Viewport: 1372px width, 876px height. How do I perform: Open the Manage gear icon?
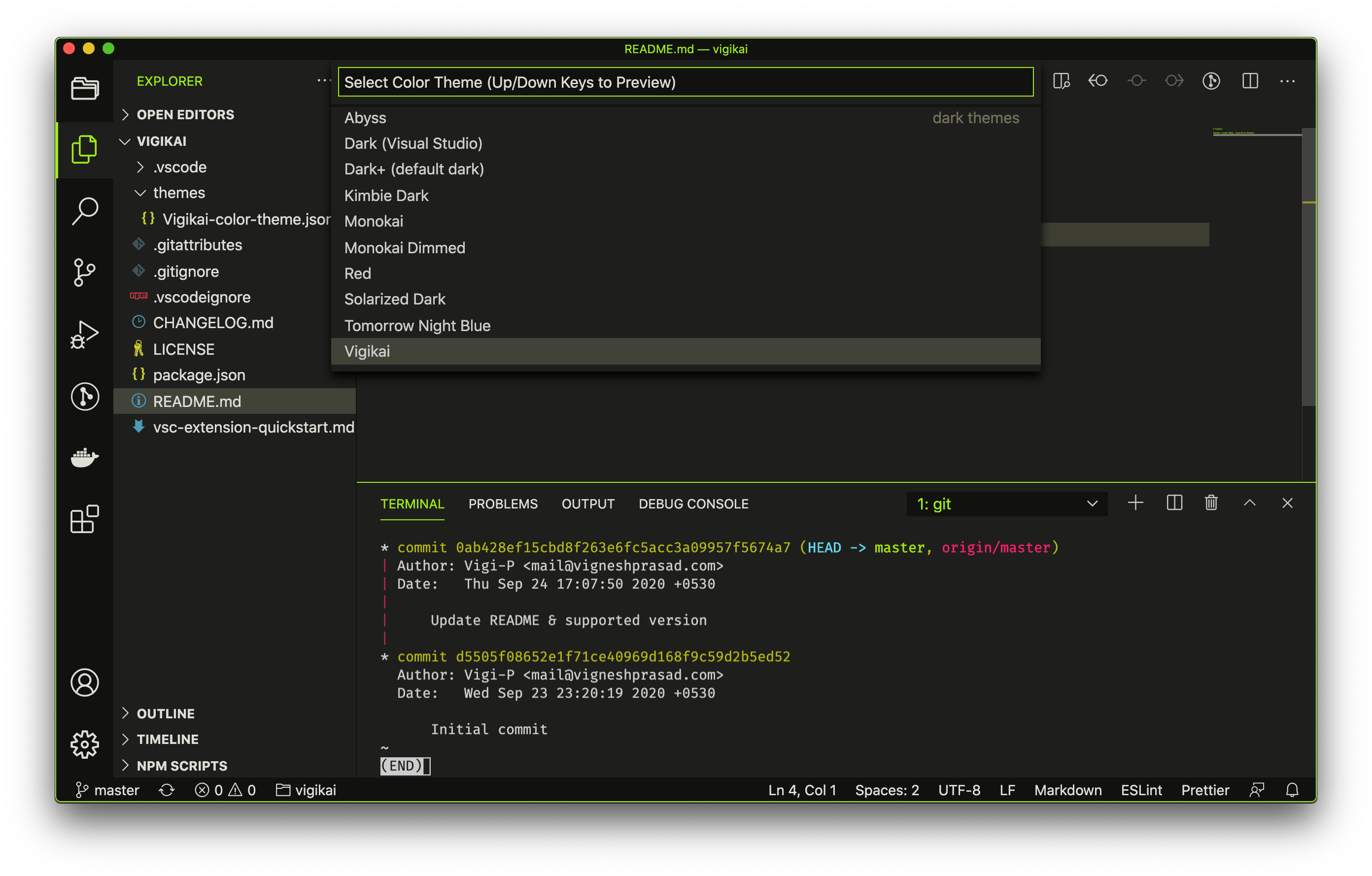pos(85,744)
